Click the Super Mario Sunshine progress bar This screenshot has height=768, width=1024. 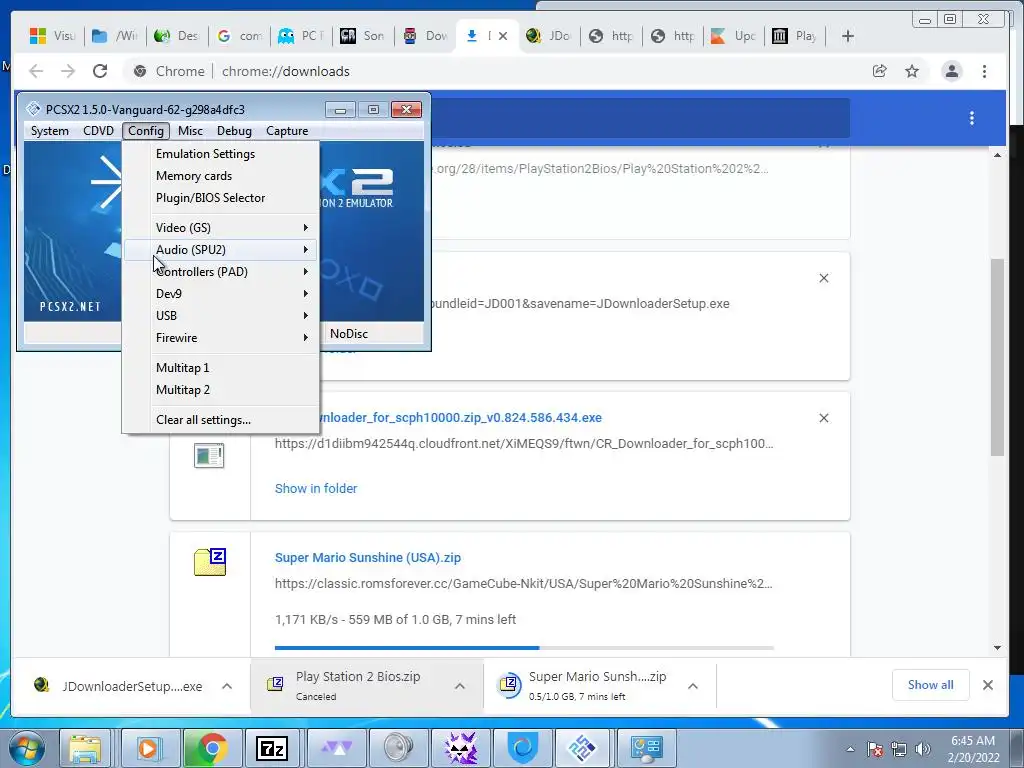tap(524, 648)
